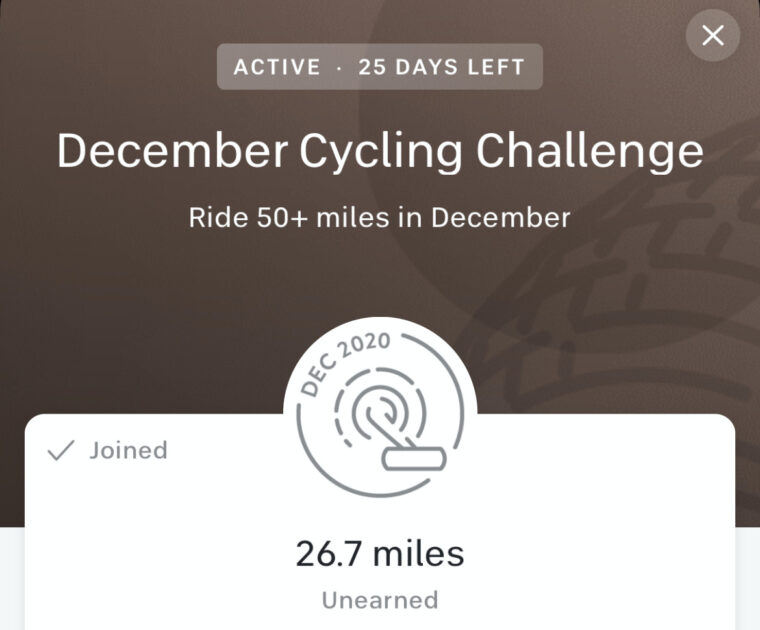Viewport: 760px width, 630px height.
Task: Toggle the Joined status label
Action: (x=128, y=451)
